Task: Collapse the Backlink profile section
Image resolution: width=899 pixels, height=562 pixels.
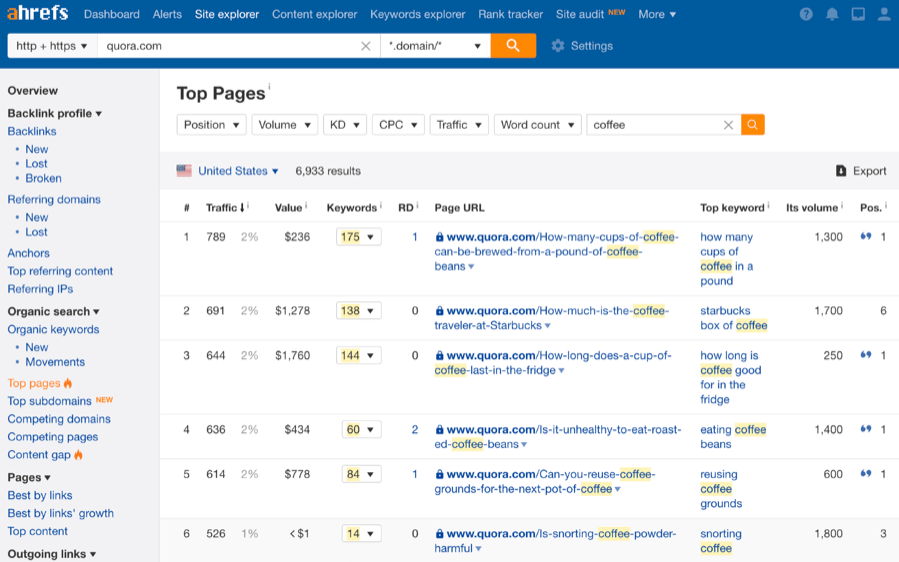Action: pos(54,114)
